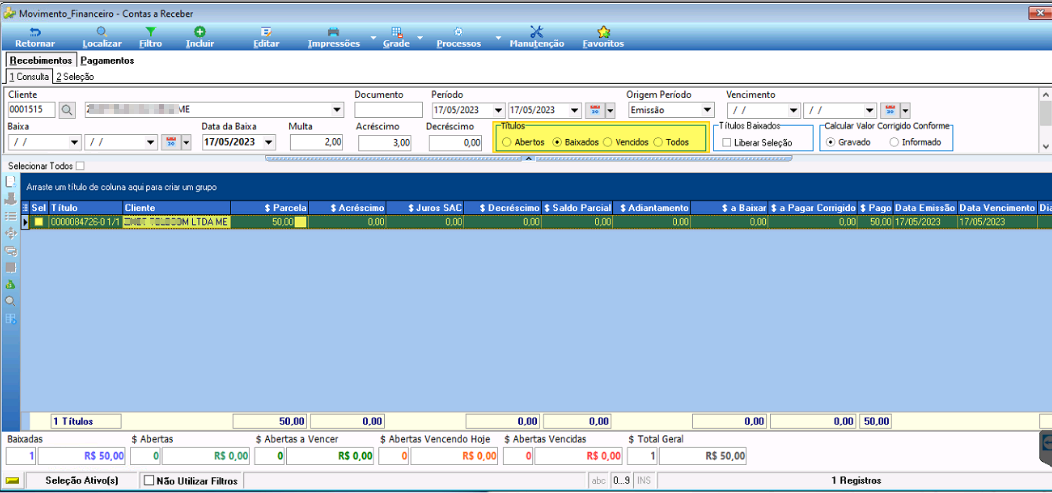
Task: Click the Acréscimo value field
Action: (385, 142)
